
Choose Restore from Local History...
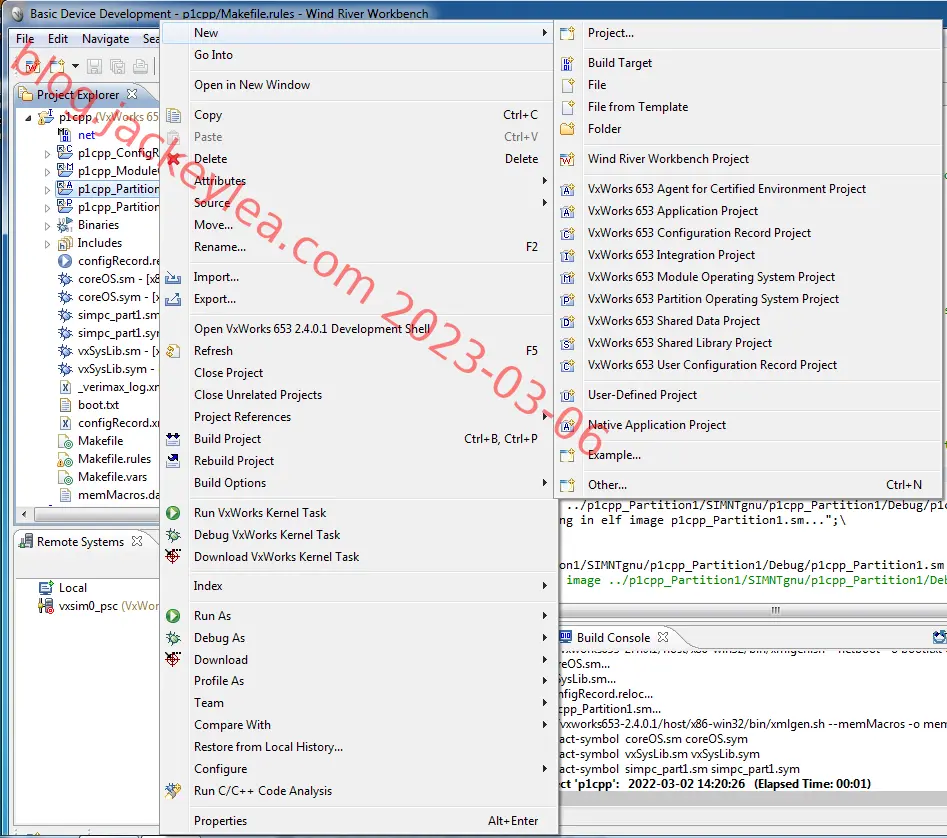click(370, 747)
